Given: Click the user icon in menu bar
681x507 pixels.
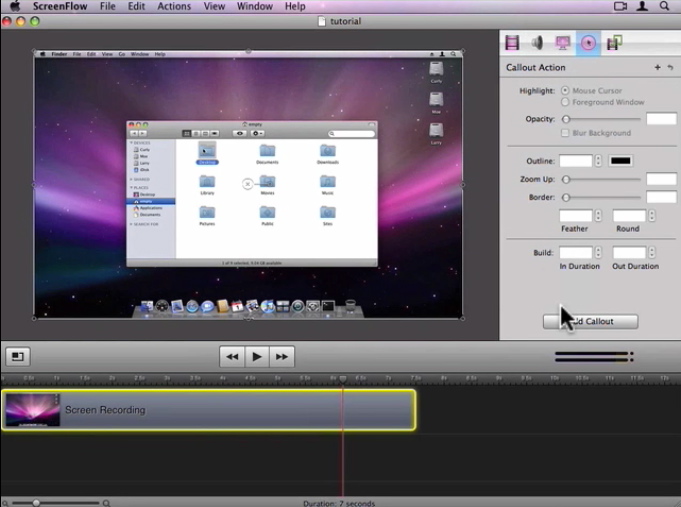Looking at the screenshot, I should tap(642, 6).
